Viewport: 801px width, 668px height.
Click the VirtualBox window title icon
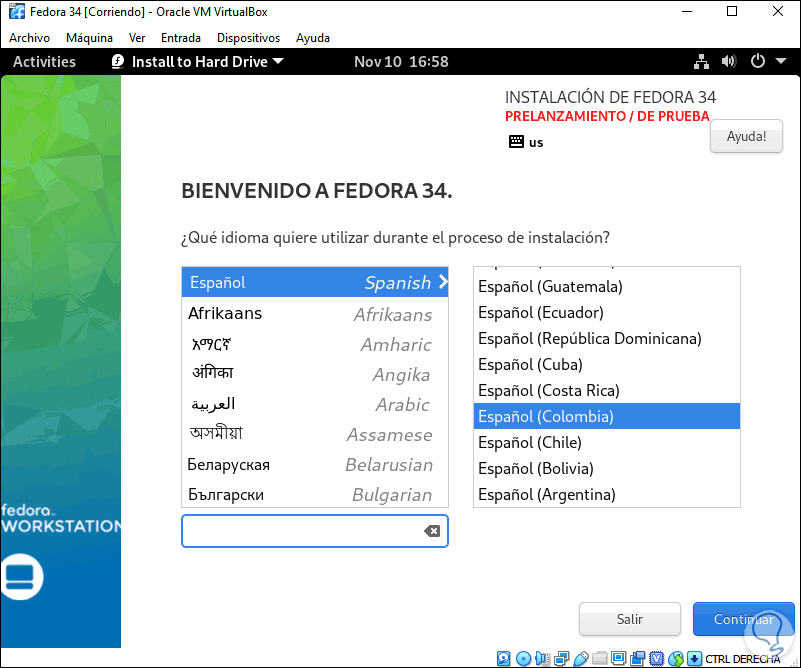(x=16, y=12)
